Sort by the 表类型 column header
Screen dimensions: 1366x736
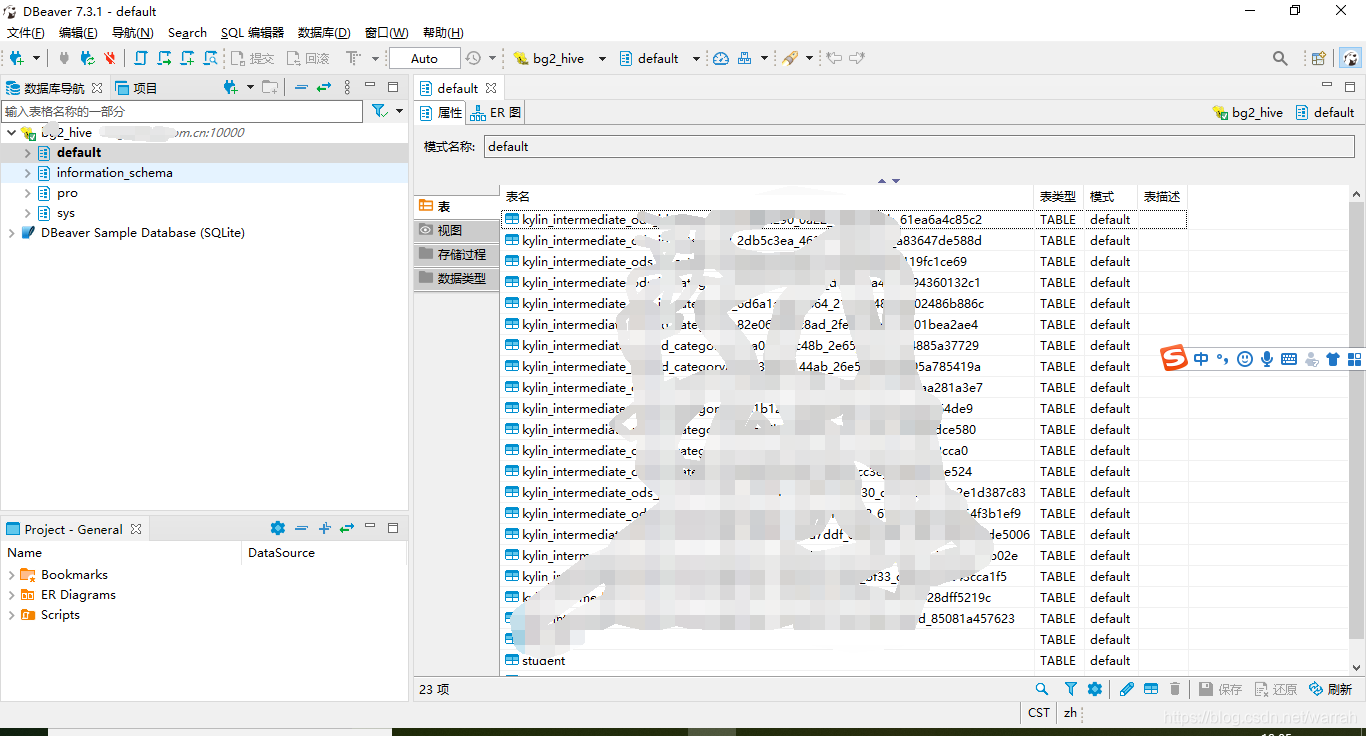(1058, 197)
